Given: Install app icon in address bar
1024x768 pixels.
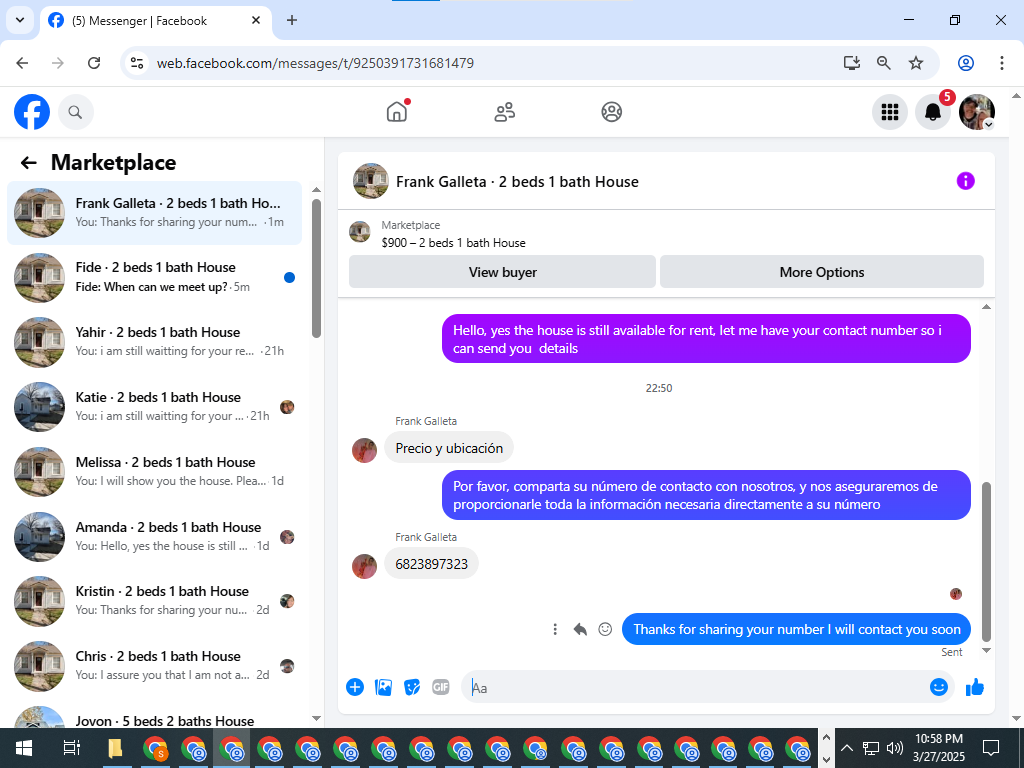Looking at the screenshot, I should [x=852, y=63].
